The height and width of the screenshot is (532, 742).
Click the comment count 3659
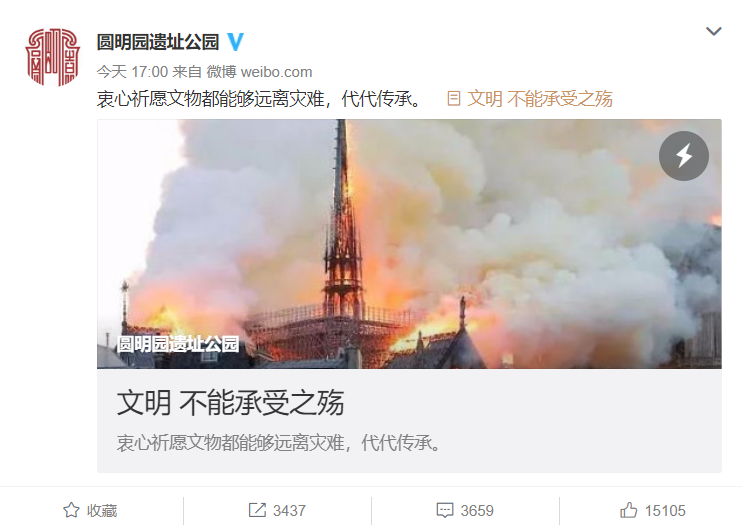pyautogui.click(x=477, y=511)
